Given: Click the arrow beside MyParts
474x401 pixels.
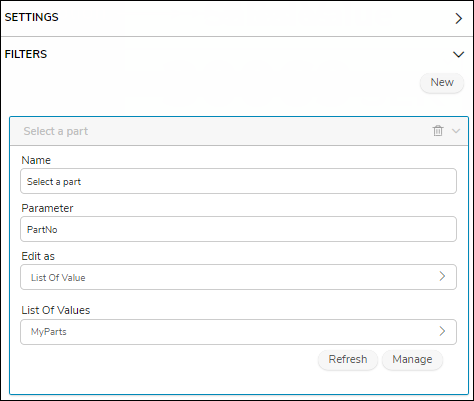Looking at the screenshot, I should click(x=442, y=331).
